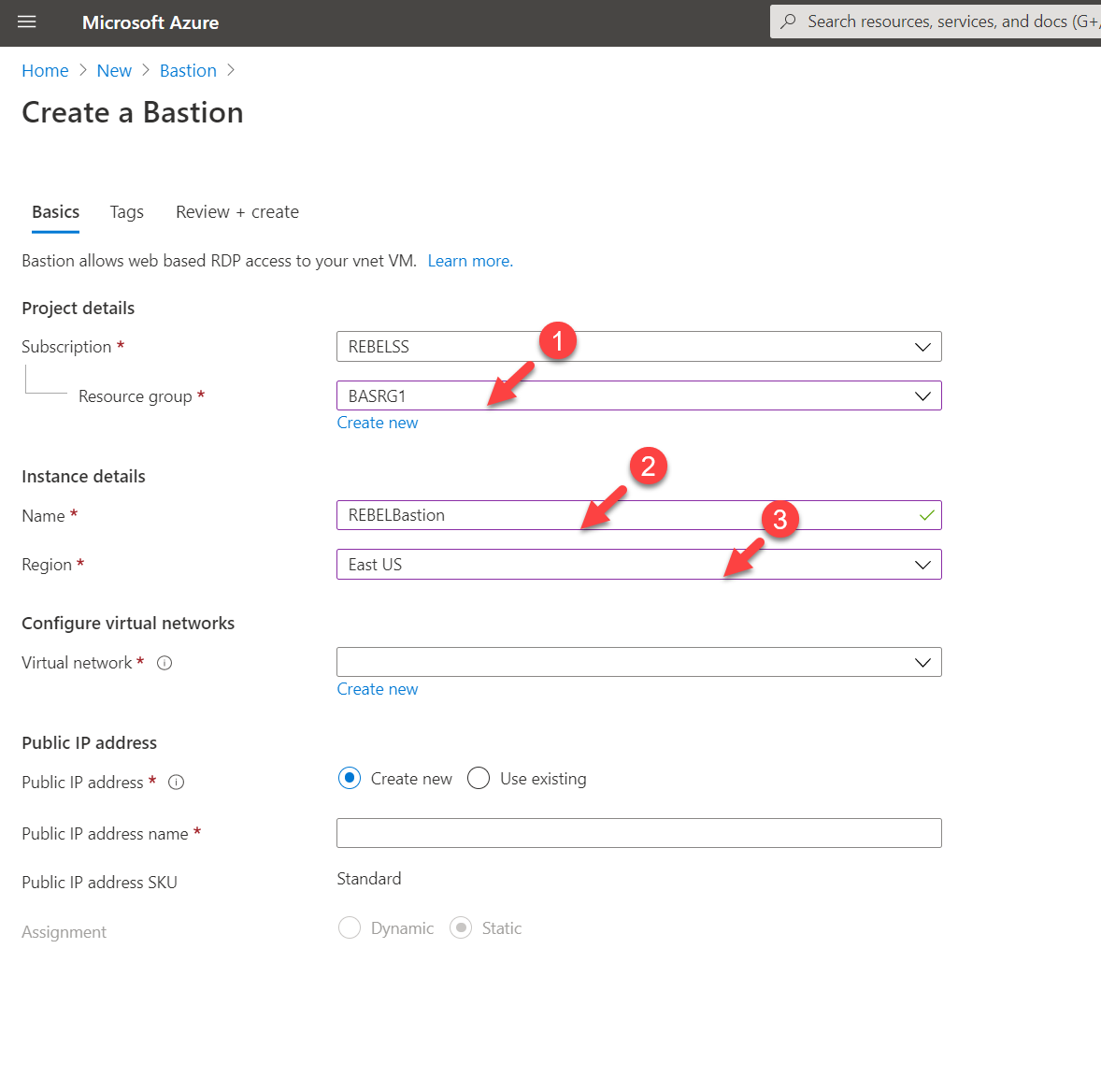
Task: Open the Resource group dropdown showing BASRG1
Action: [x=639, y=396]
